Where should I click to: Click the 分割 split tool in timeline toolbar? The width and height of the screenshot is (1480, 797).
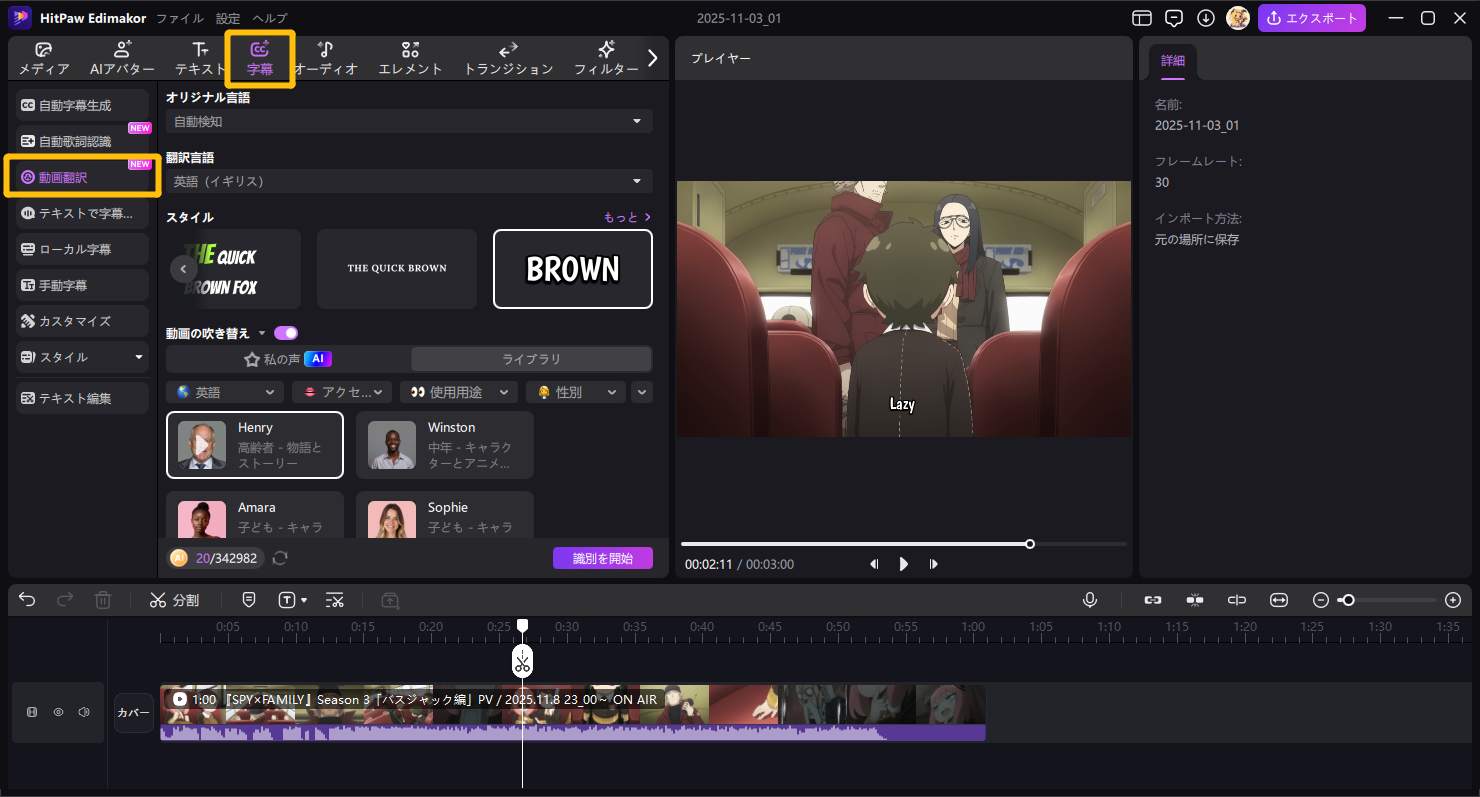(x=175, y=600)
